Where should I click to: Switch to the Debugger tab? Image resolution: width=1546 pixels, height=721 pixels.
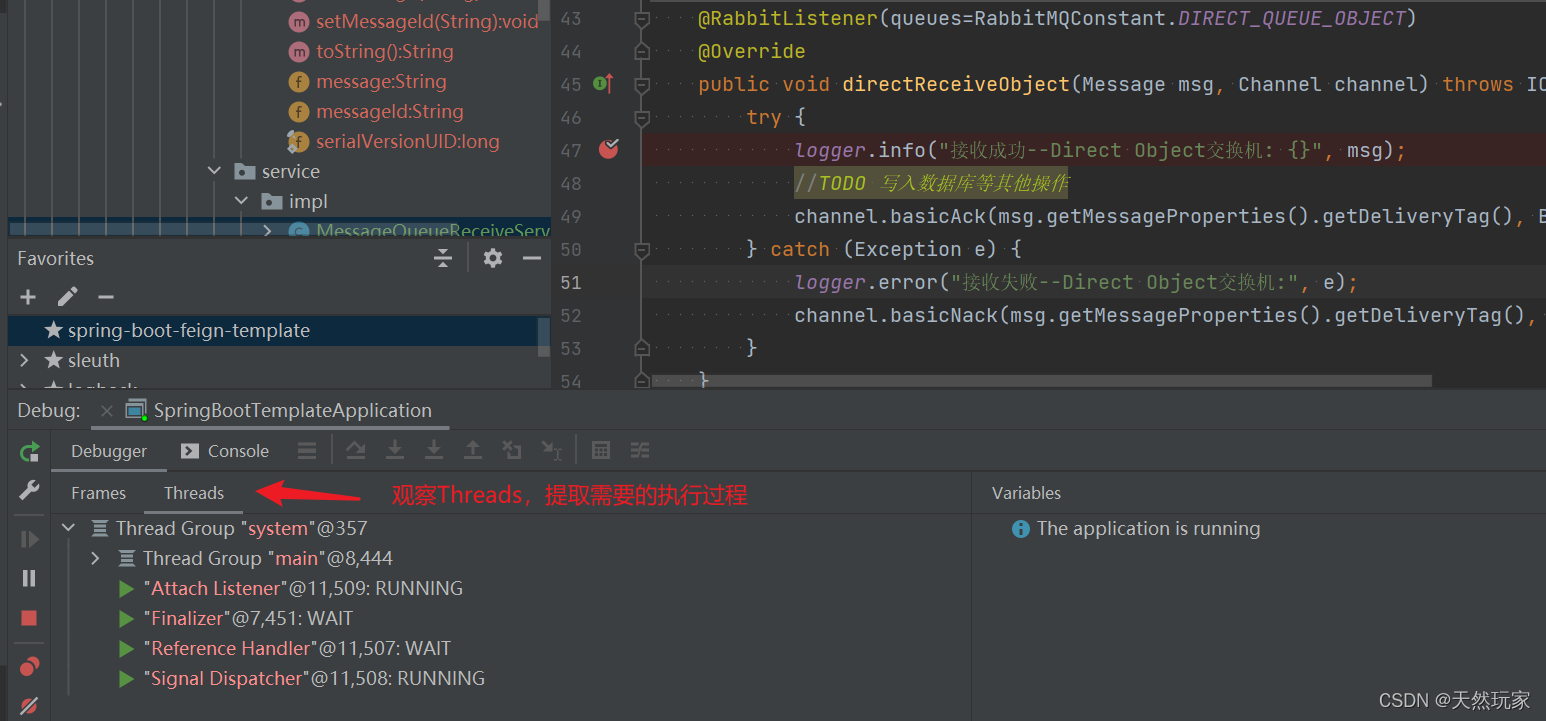point(109,451)
